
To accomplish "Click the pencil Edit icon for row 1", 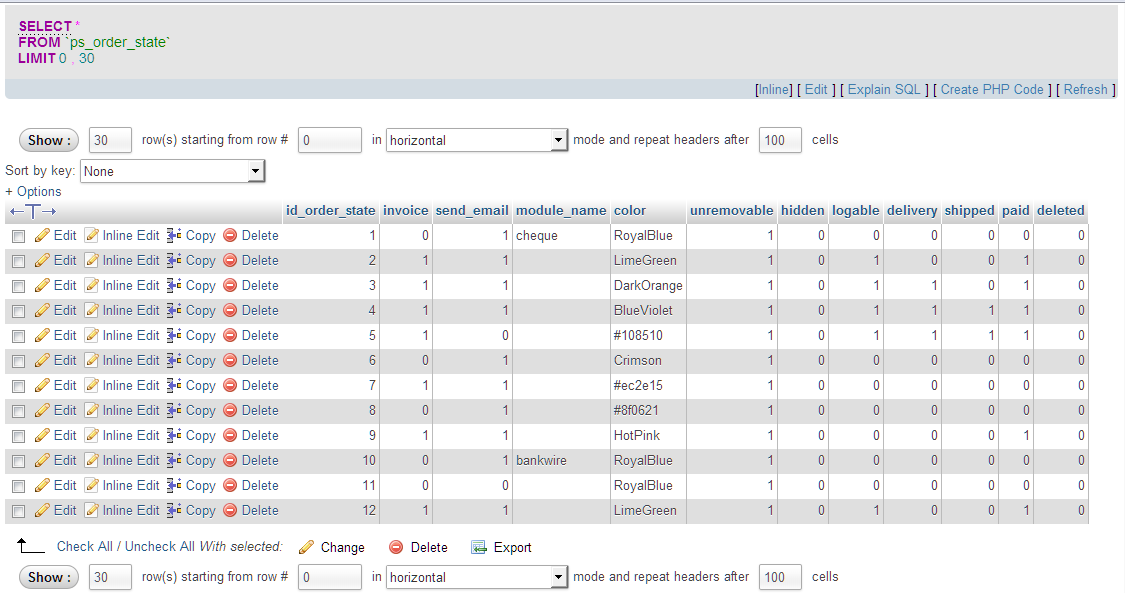I will [42, 236].
